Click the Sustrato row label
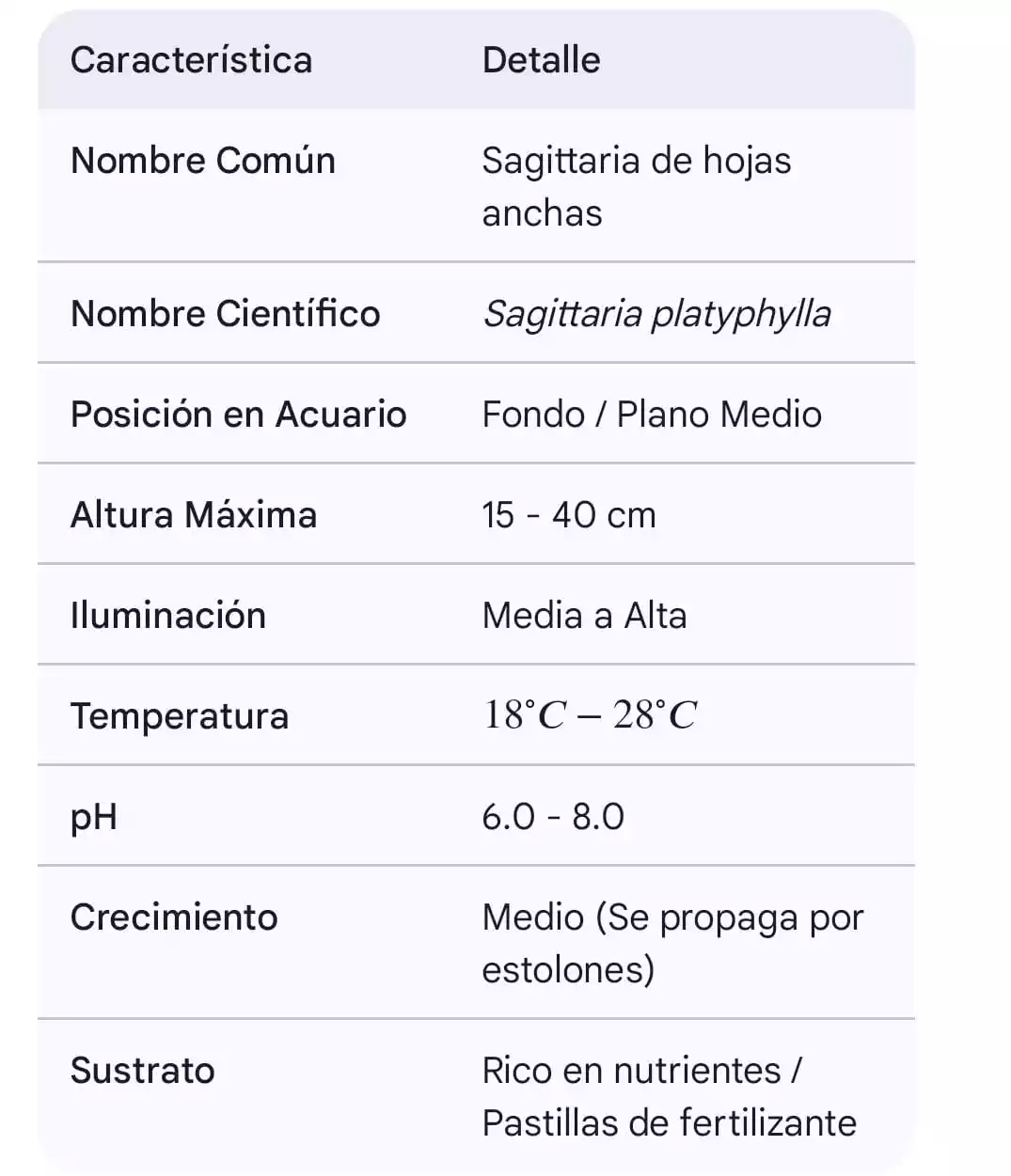Screen dimensions: 1011x1176 (143, 1071)
